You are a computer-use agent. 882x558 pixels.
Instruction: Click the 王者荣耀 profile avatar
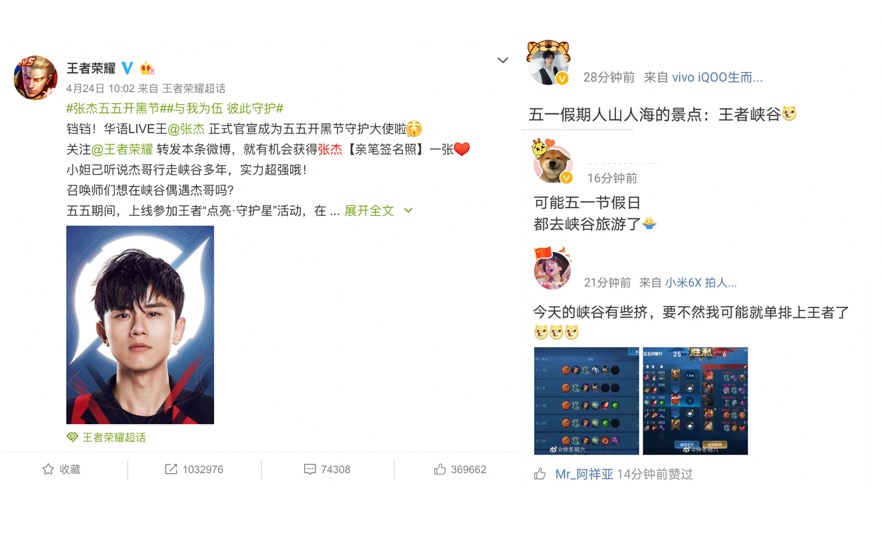[35, 78]
